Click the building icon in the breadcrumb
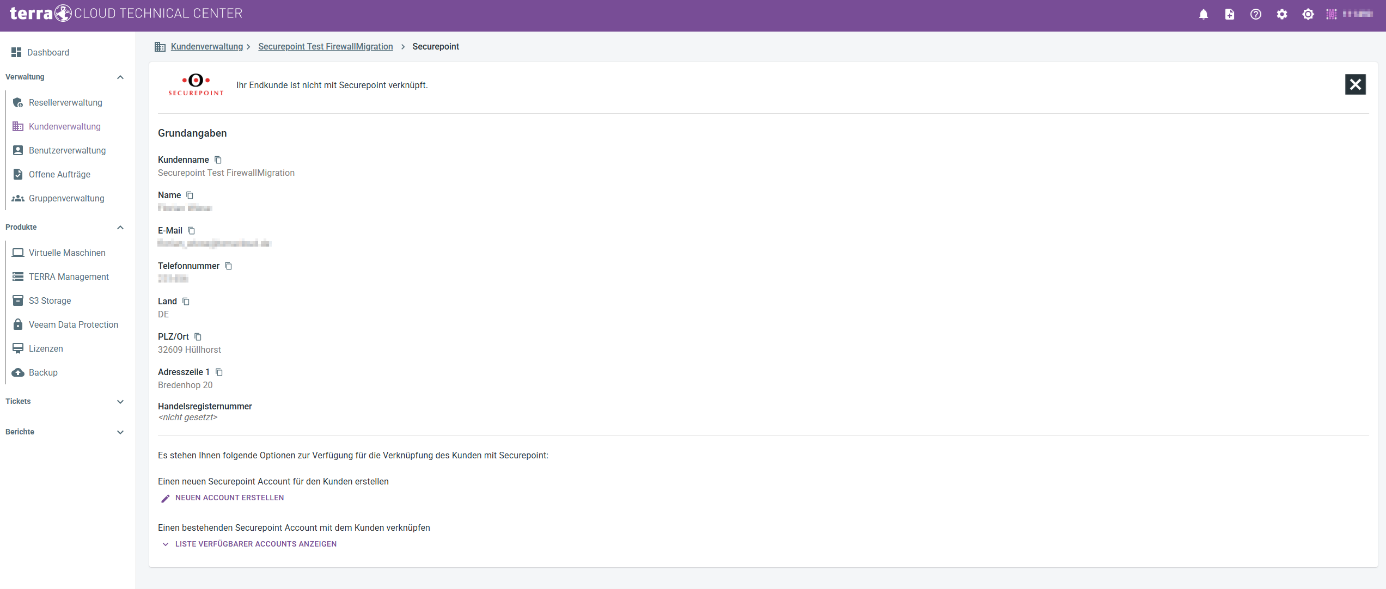The image size is (1386, 589). [x=160, y=46]
